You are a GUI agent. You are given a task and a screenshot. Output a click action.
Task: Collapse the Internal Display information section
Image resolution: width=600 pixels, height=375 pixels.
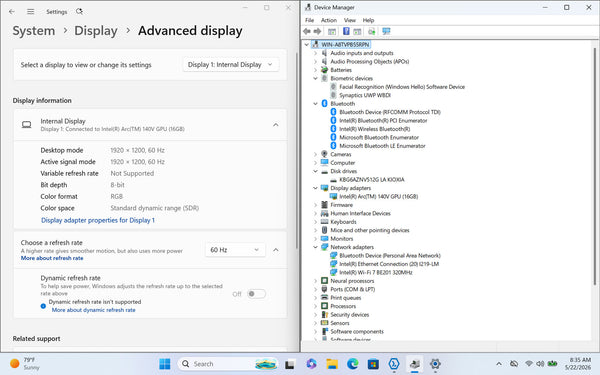(x=276, y=125)
